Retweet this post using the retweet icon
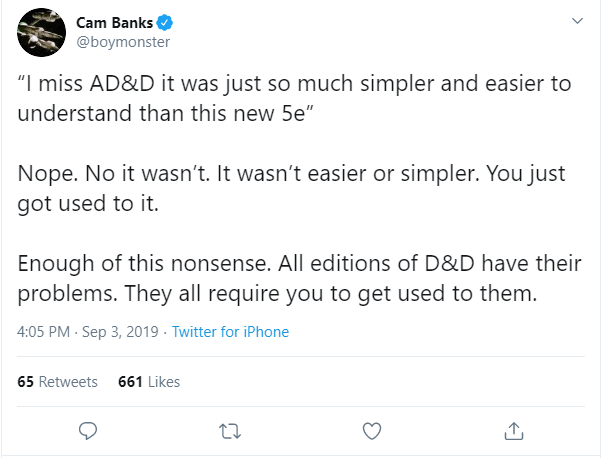 tap(230, 431)
